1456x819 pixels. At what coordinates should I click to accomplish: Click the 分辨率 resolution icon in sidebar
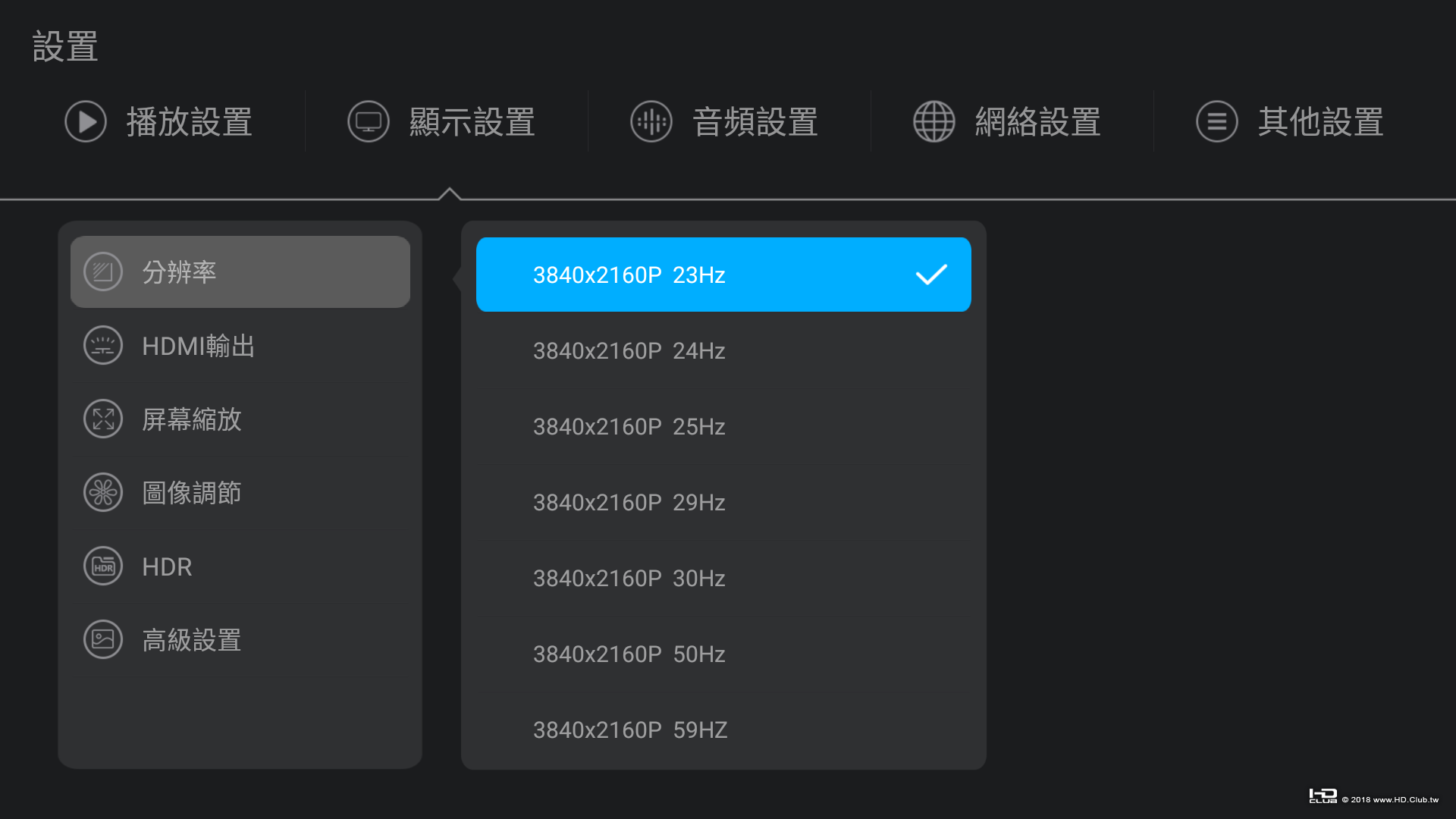[103, 271]
